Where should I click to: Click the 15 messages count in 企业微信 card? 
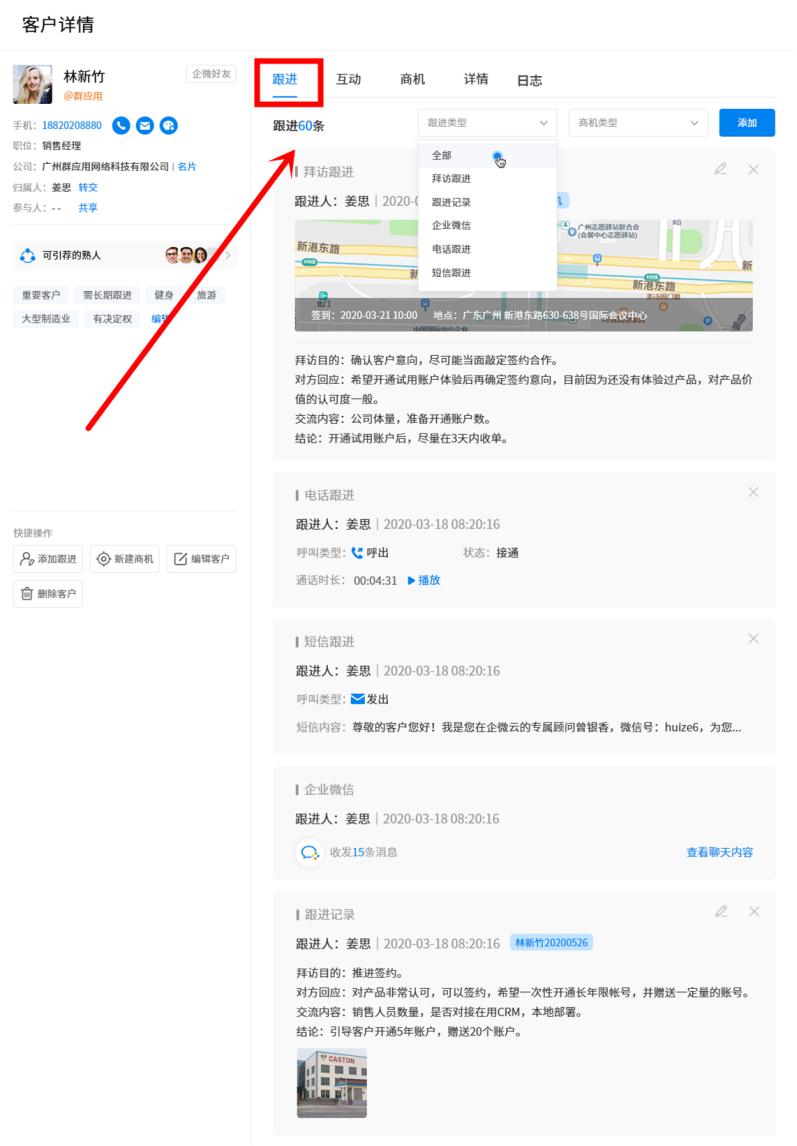(358, 852)
